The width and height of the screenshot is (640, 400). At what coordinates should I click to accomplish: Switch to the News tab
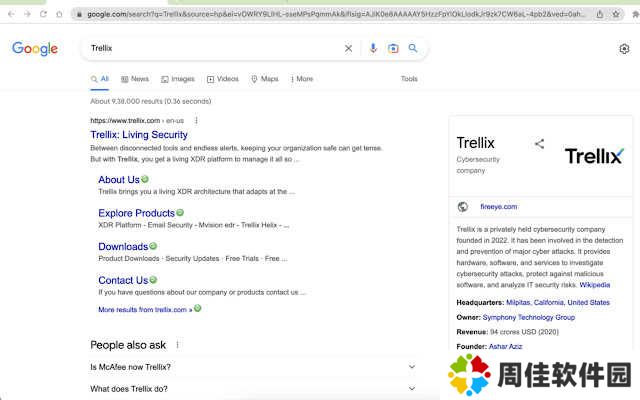click(135, 79)
